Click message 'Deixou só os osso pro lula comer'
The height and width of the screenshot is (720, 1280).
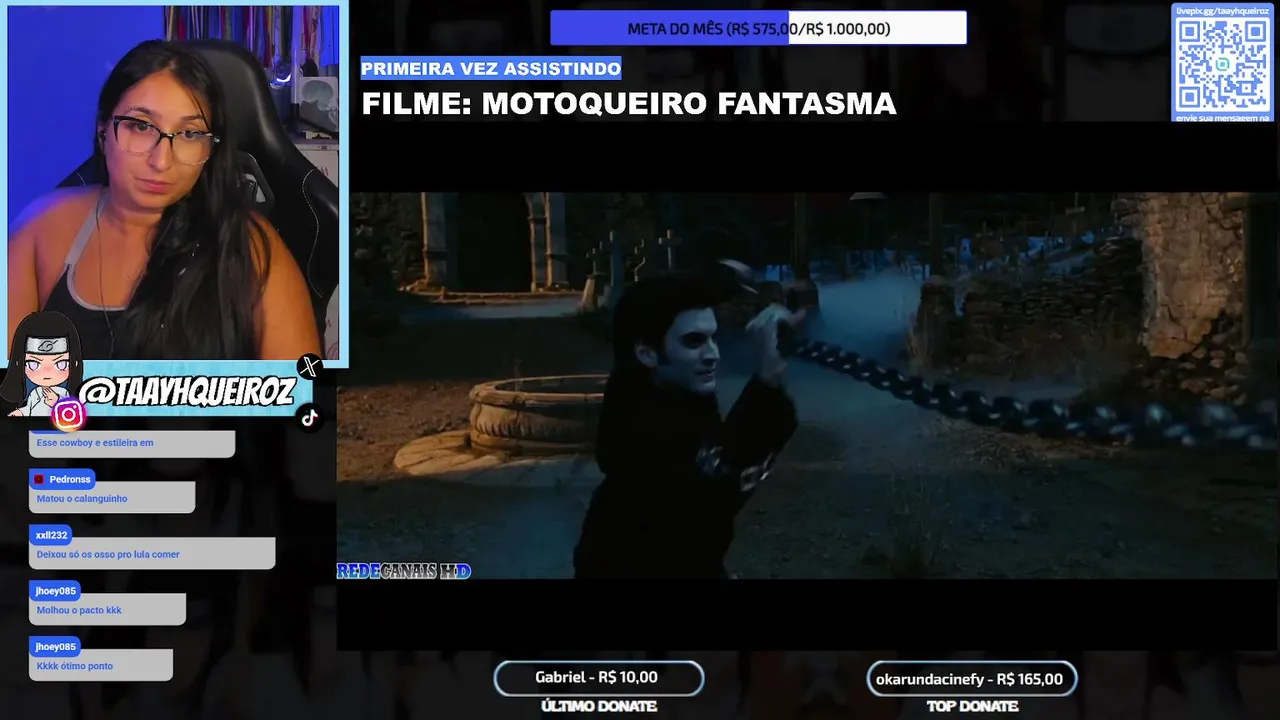[x=108, y=554]
